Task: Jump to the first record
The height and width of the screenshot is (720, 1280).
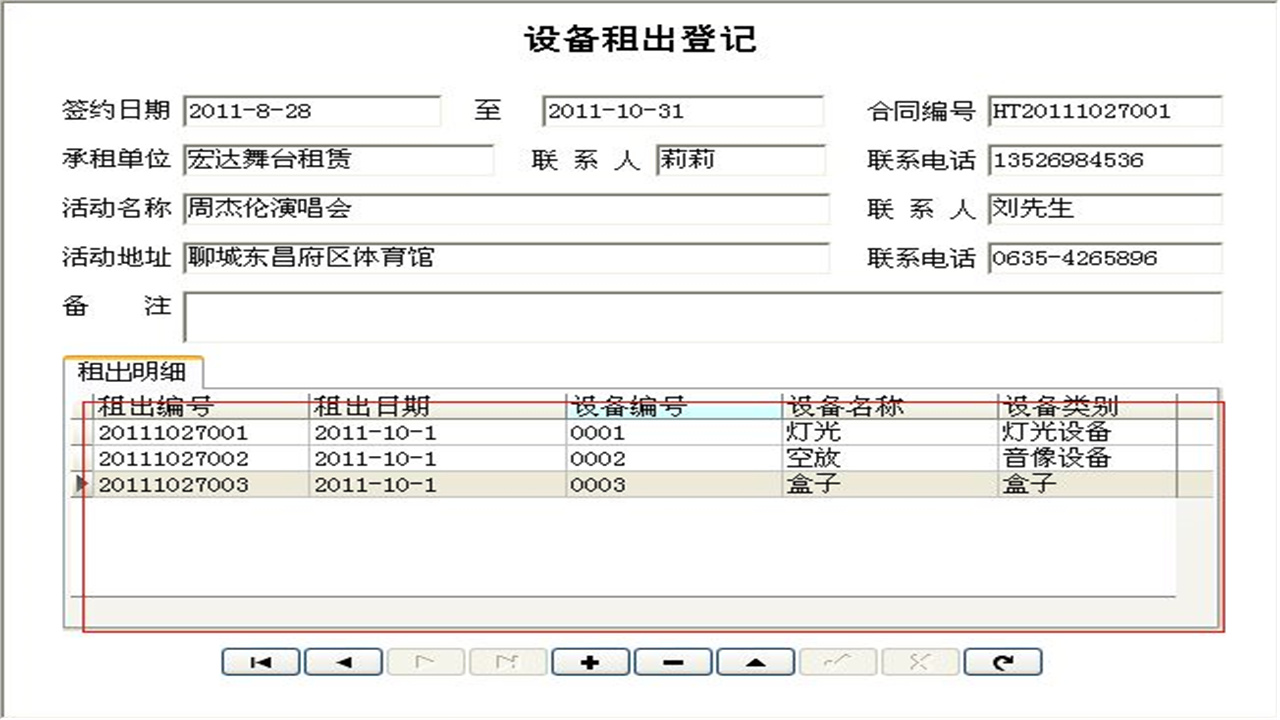Action: coord(260,661)
